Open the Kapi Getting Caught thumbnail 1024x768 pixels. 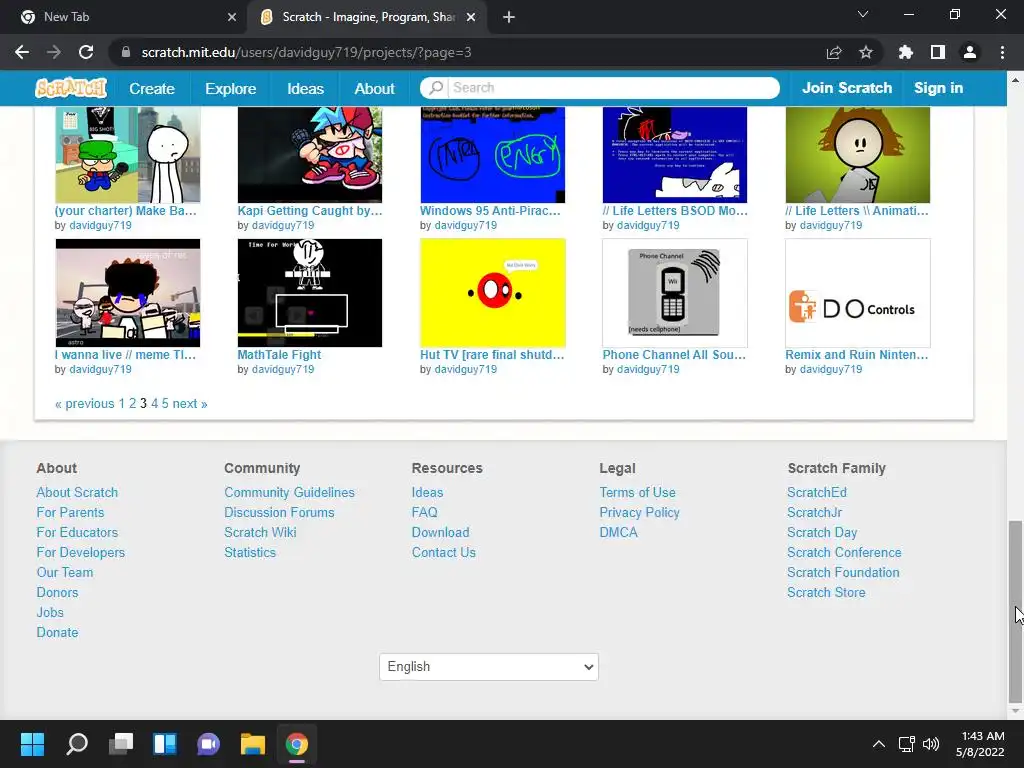tap(310, 155)
